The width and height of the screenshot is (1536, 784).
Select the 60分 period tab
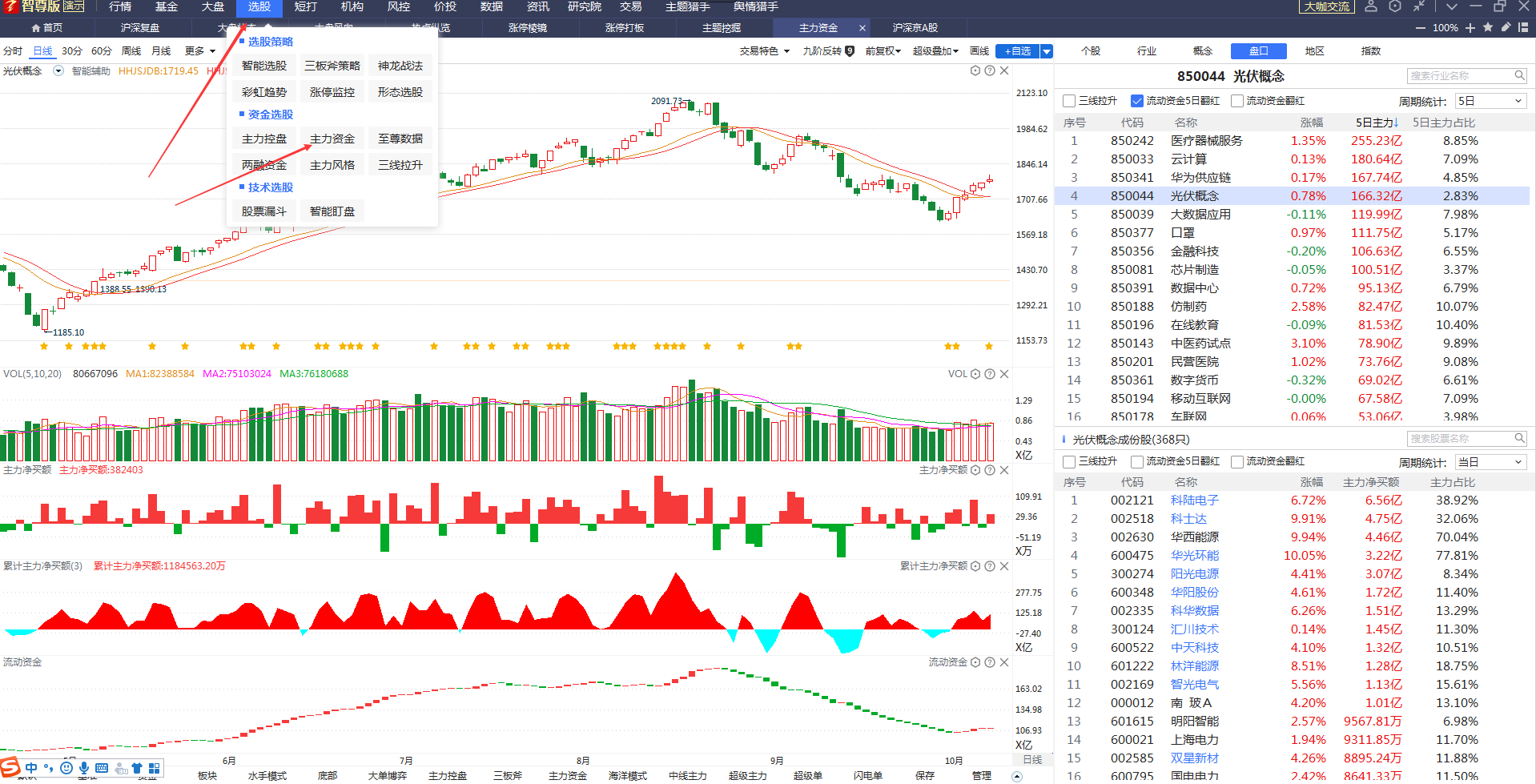102,51
